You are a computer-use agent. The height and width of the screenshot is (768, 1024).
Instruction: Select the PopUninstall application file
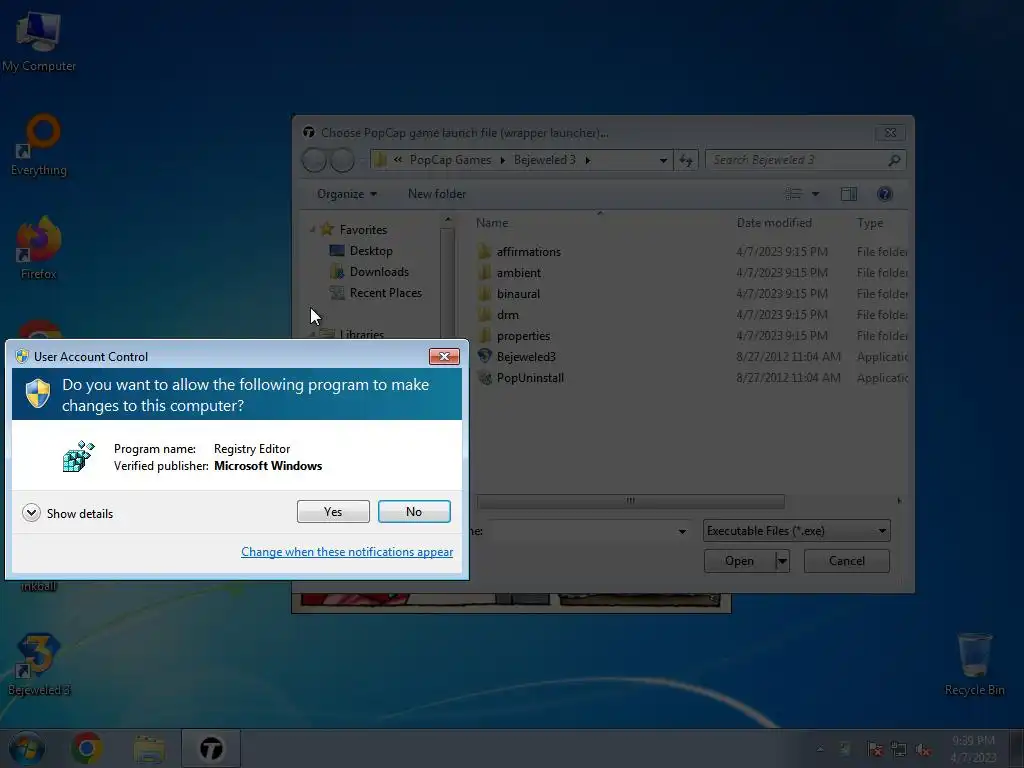(530, 377)
